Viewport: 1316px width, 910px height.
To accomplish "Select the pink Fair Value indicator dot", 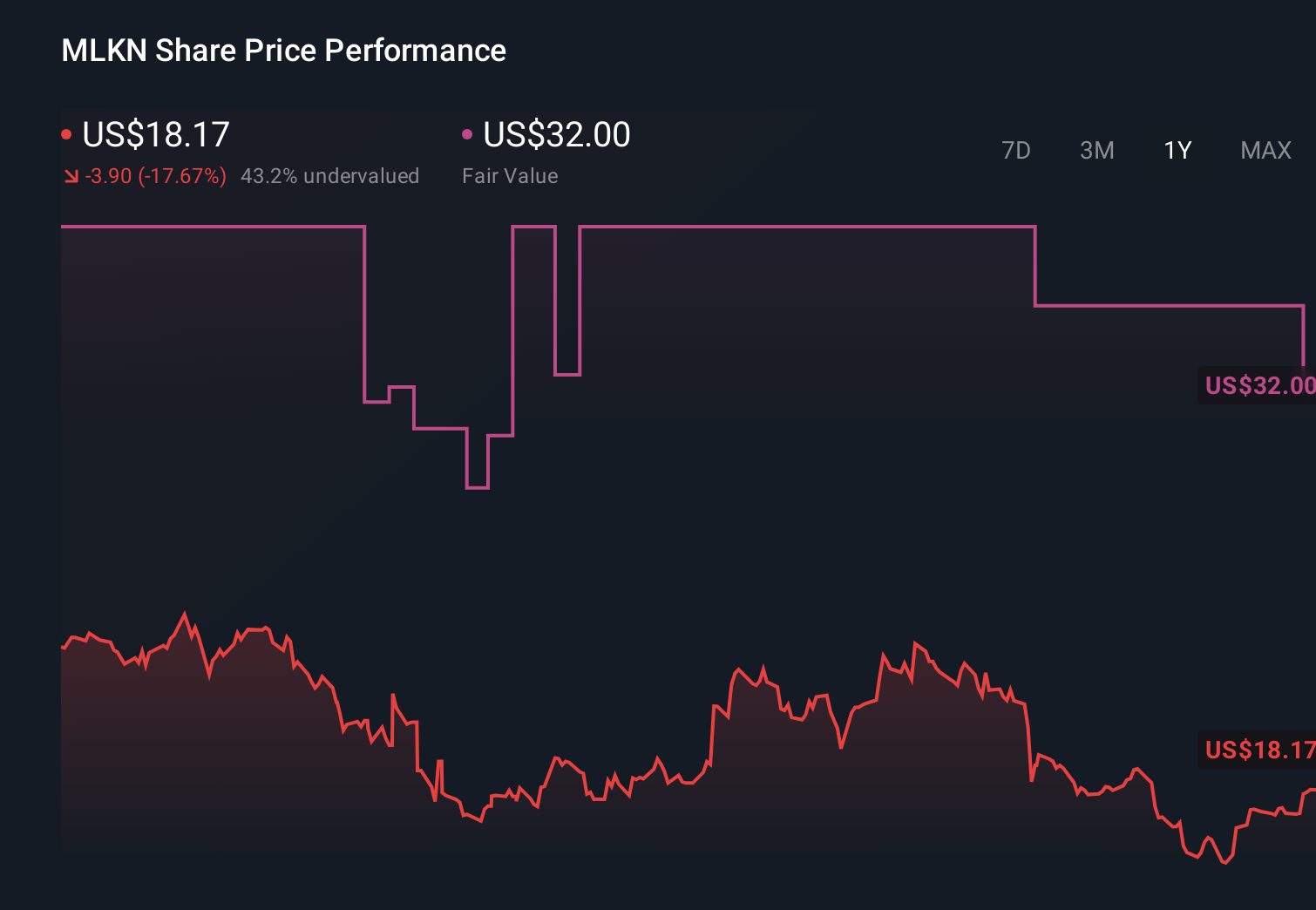I will (468, 133).
